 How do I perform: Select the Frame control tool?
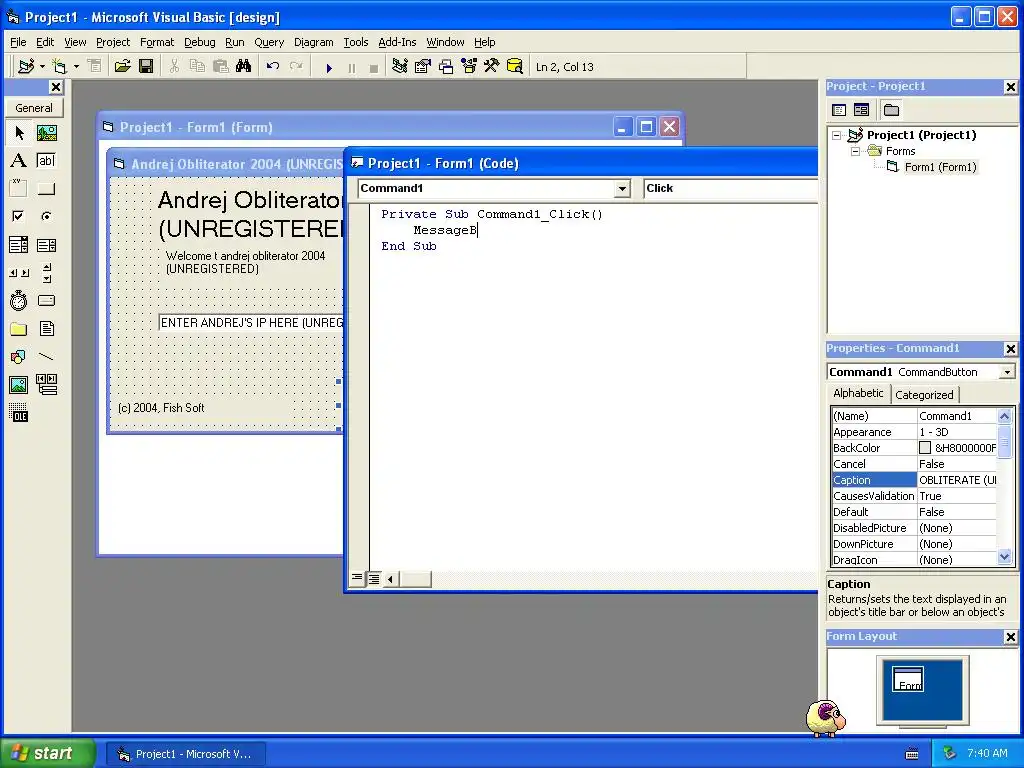click(x=19, y=189)
